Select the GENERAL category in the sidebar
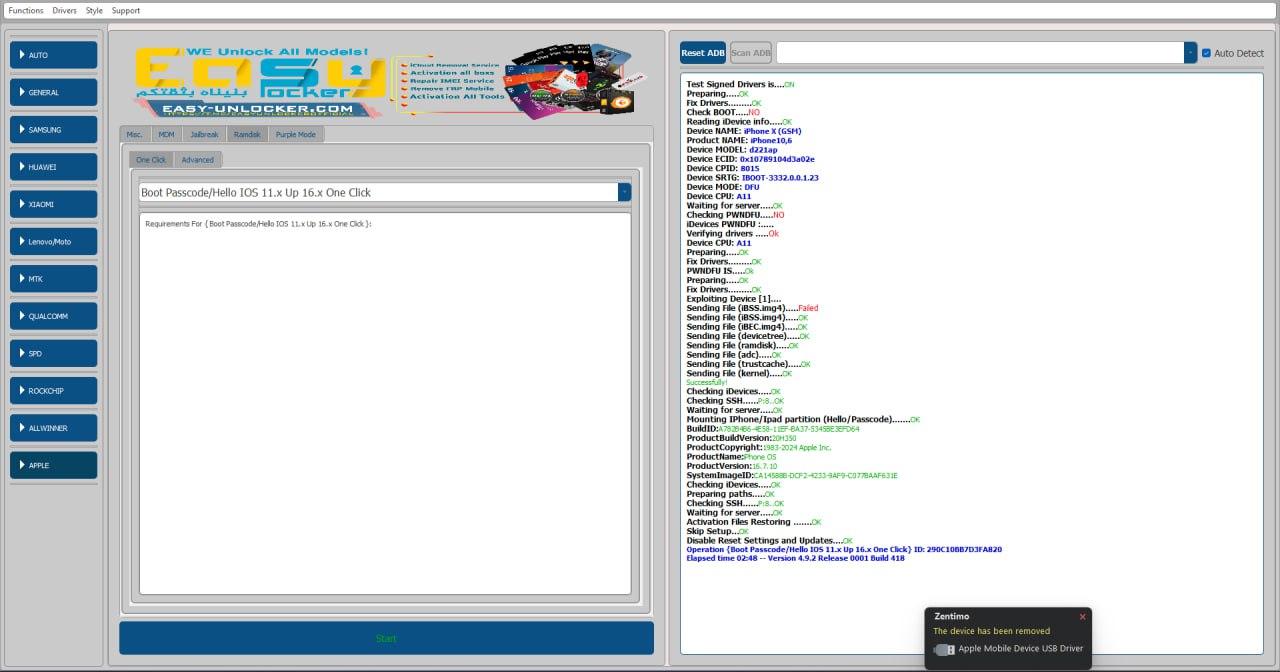This screenshot has height=672, width=1280. 54,92
